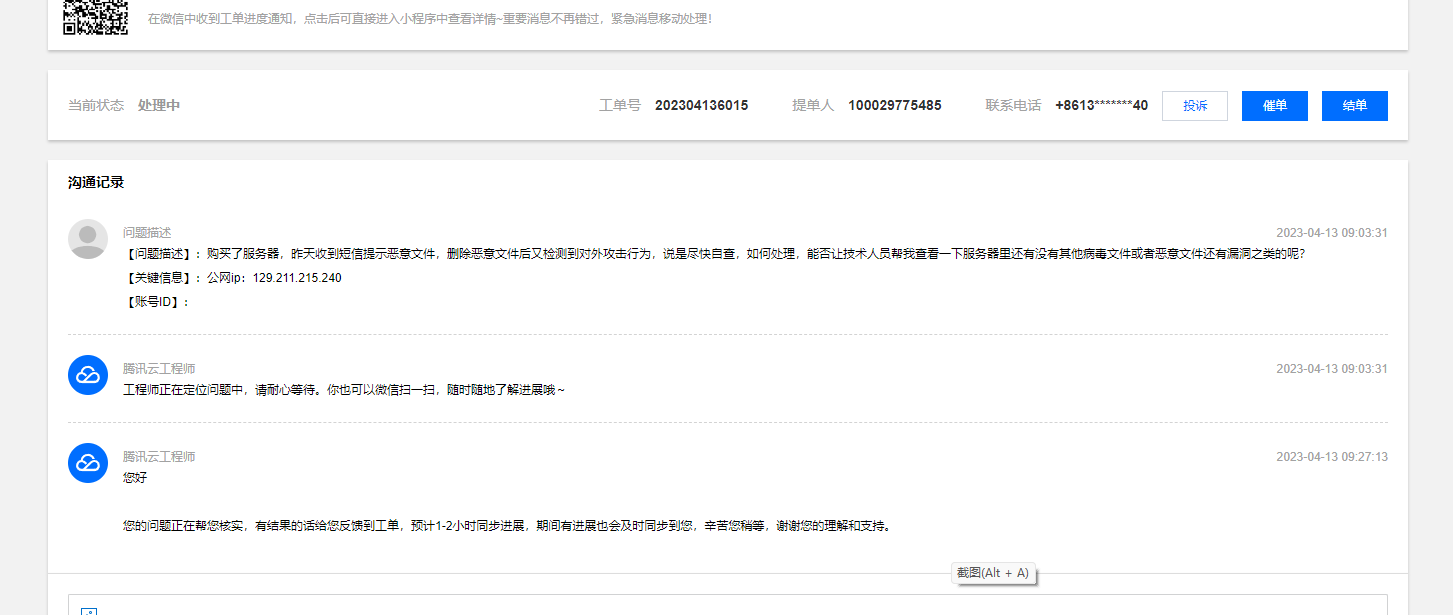The width and height of the screenshot is (1453, 615).
Task: Click the first 腾讯云工程师 cloud avatar
Action: pos(88,375)
